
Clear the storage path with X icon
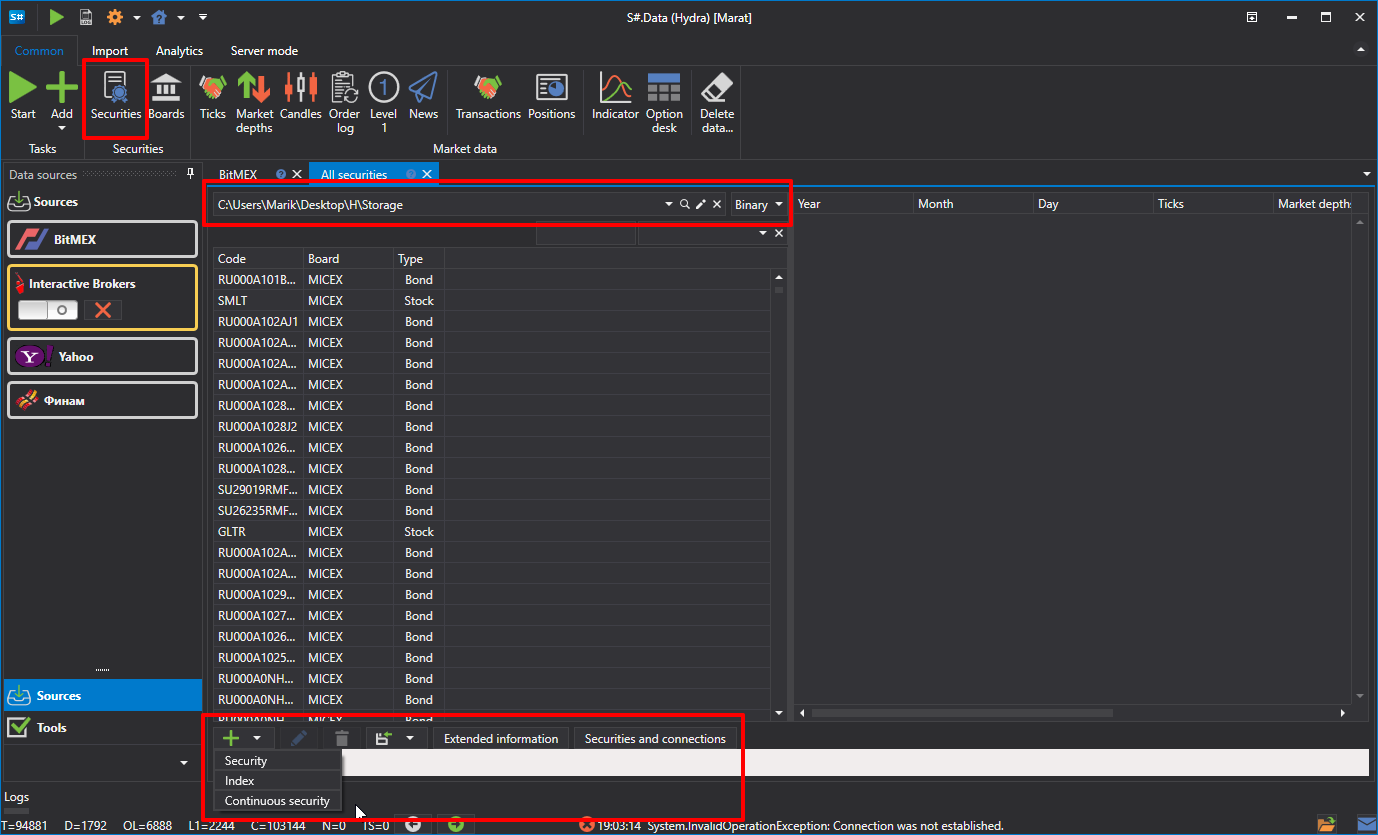point(717,204)
